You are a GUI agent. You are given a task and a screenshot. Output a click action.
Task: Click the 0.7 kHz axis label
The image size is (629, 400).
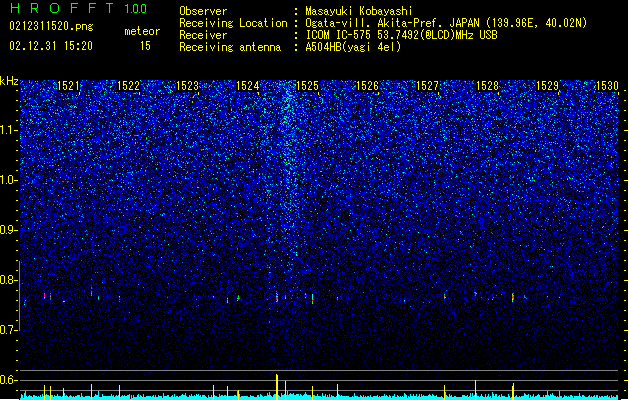coord(9,330)
